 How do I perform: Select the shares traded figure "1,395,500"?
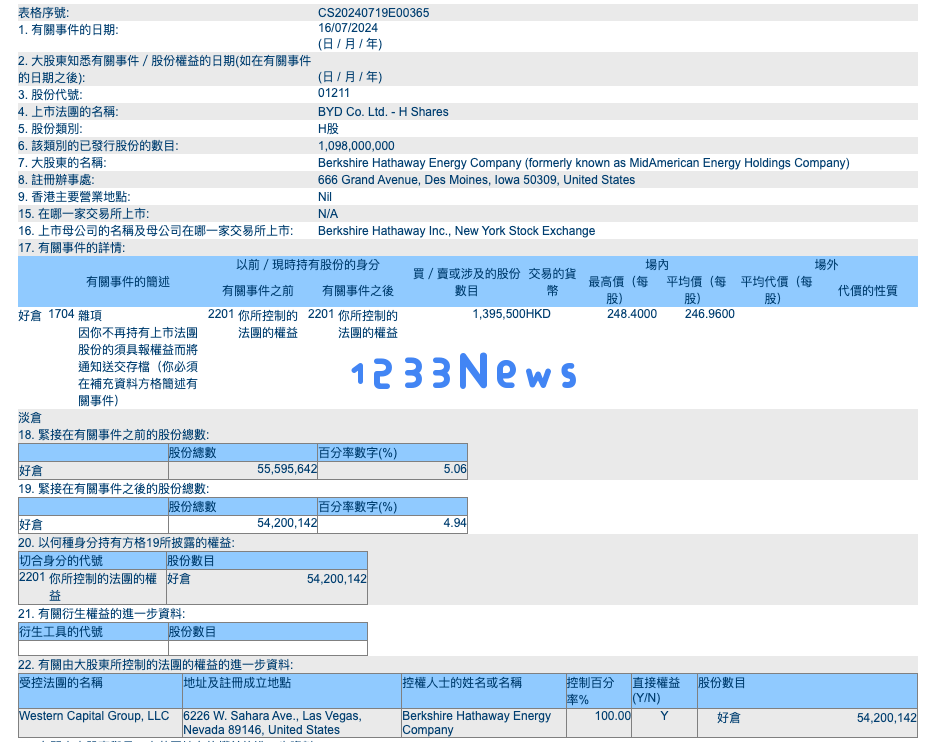click(499, 314)
